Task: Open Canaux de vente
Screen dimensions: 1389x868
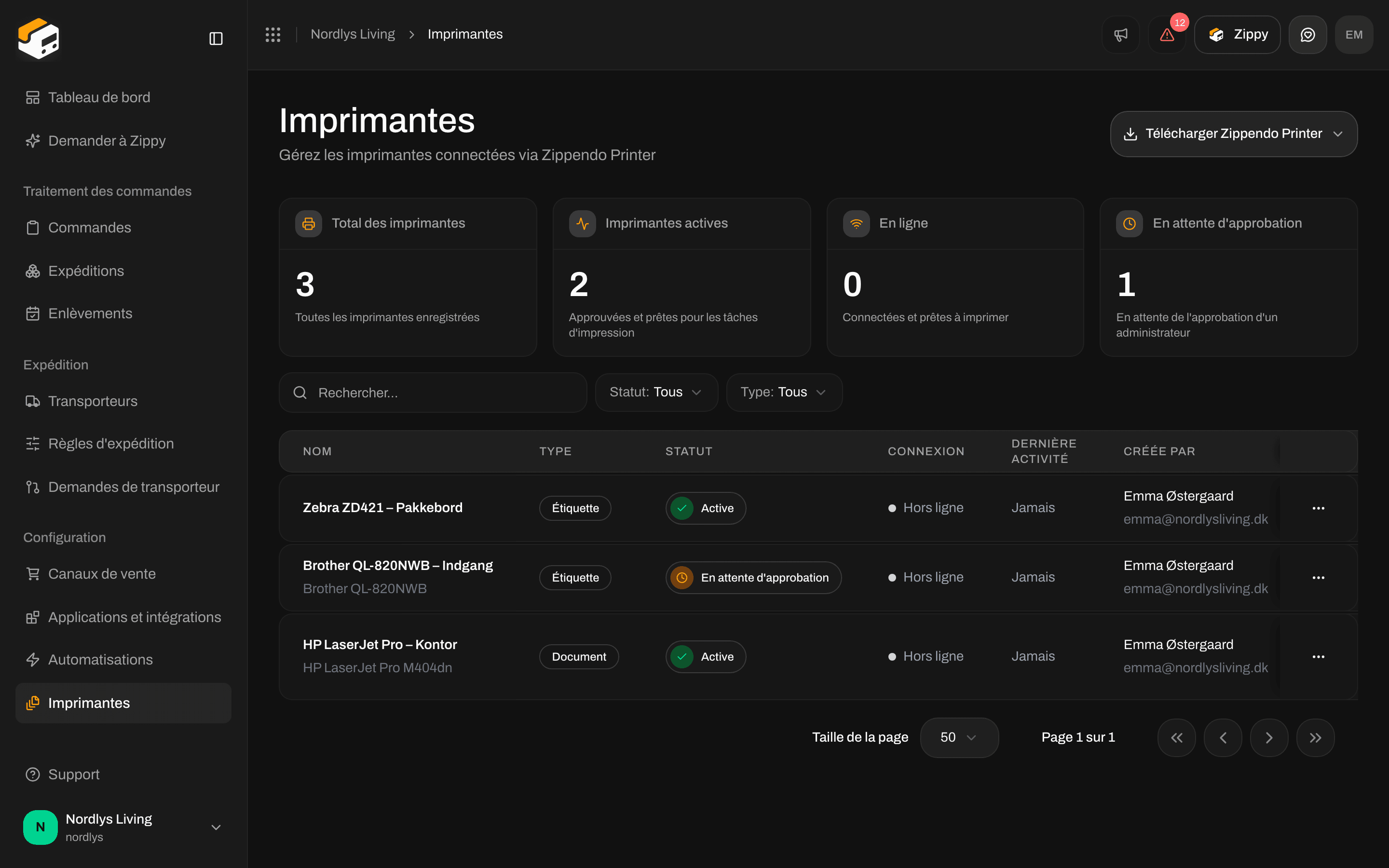Action: (123, 574)
